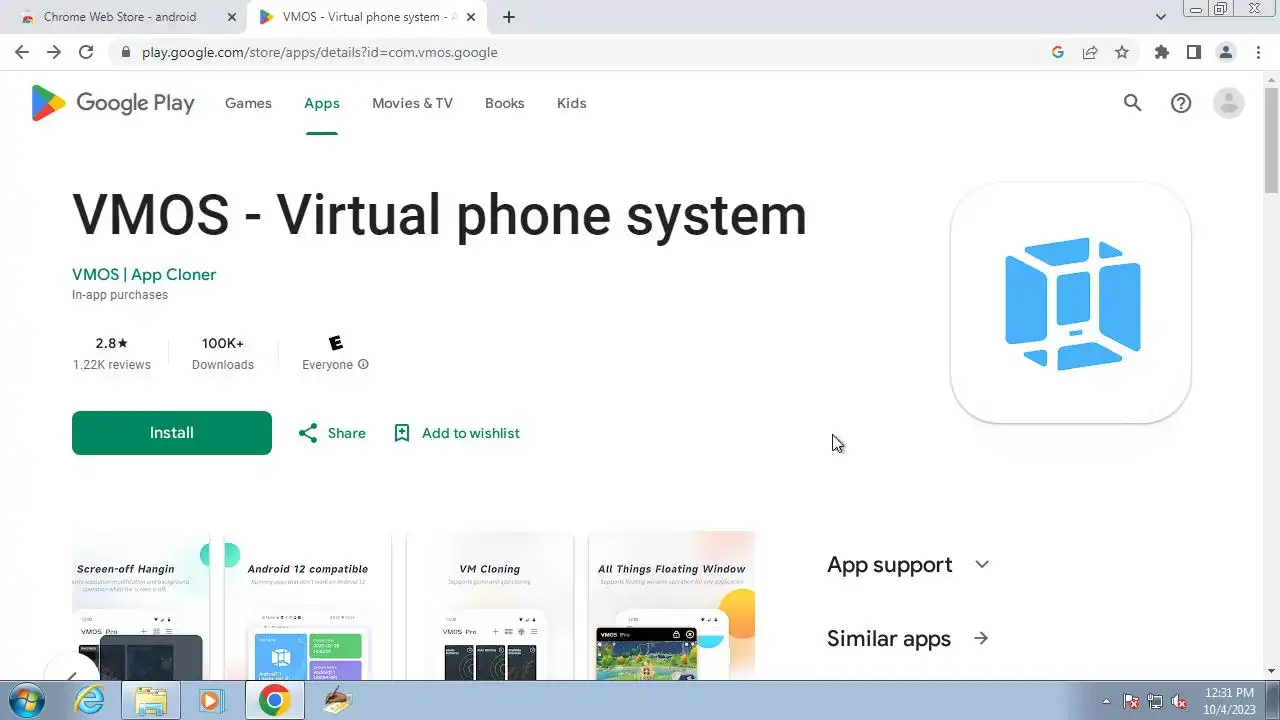1280x720 pixels.
Task: Click the Chrome profile icon
Action: pos(1225,52)
